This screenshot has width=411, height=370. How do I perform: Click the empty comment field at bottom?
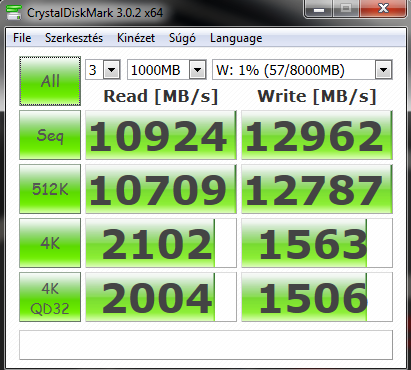(x=206, y=345)
